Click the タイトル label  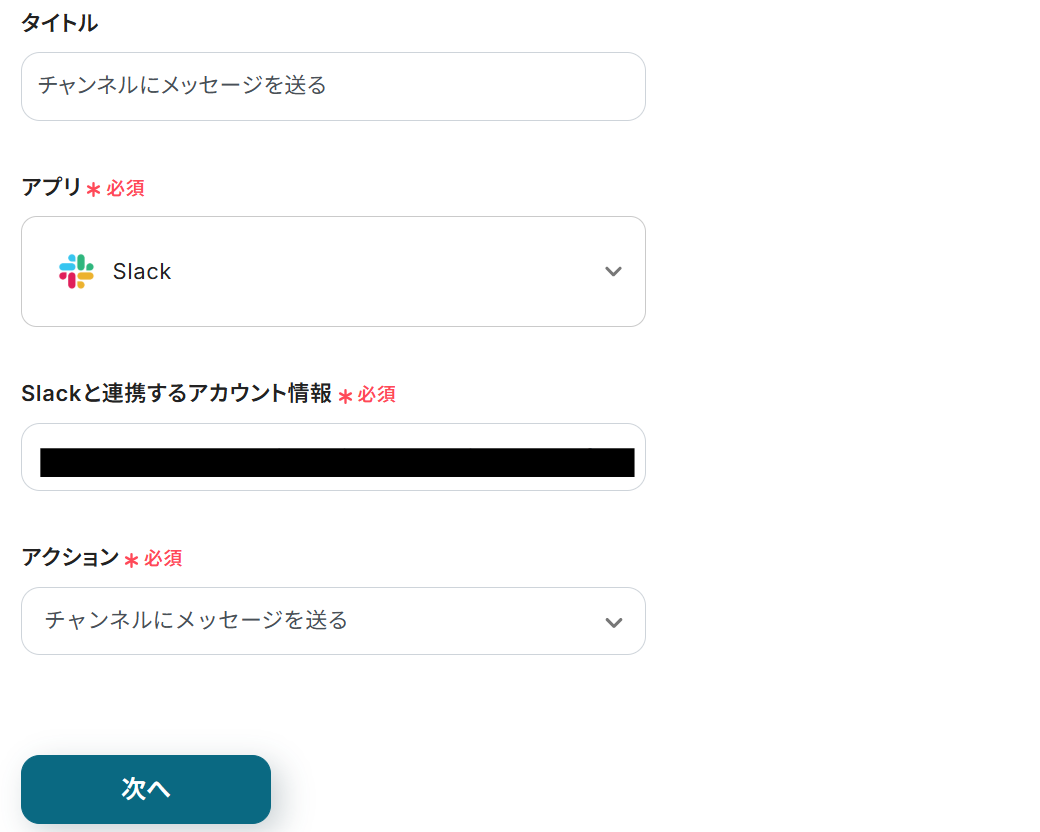point(59,24)
